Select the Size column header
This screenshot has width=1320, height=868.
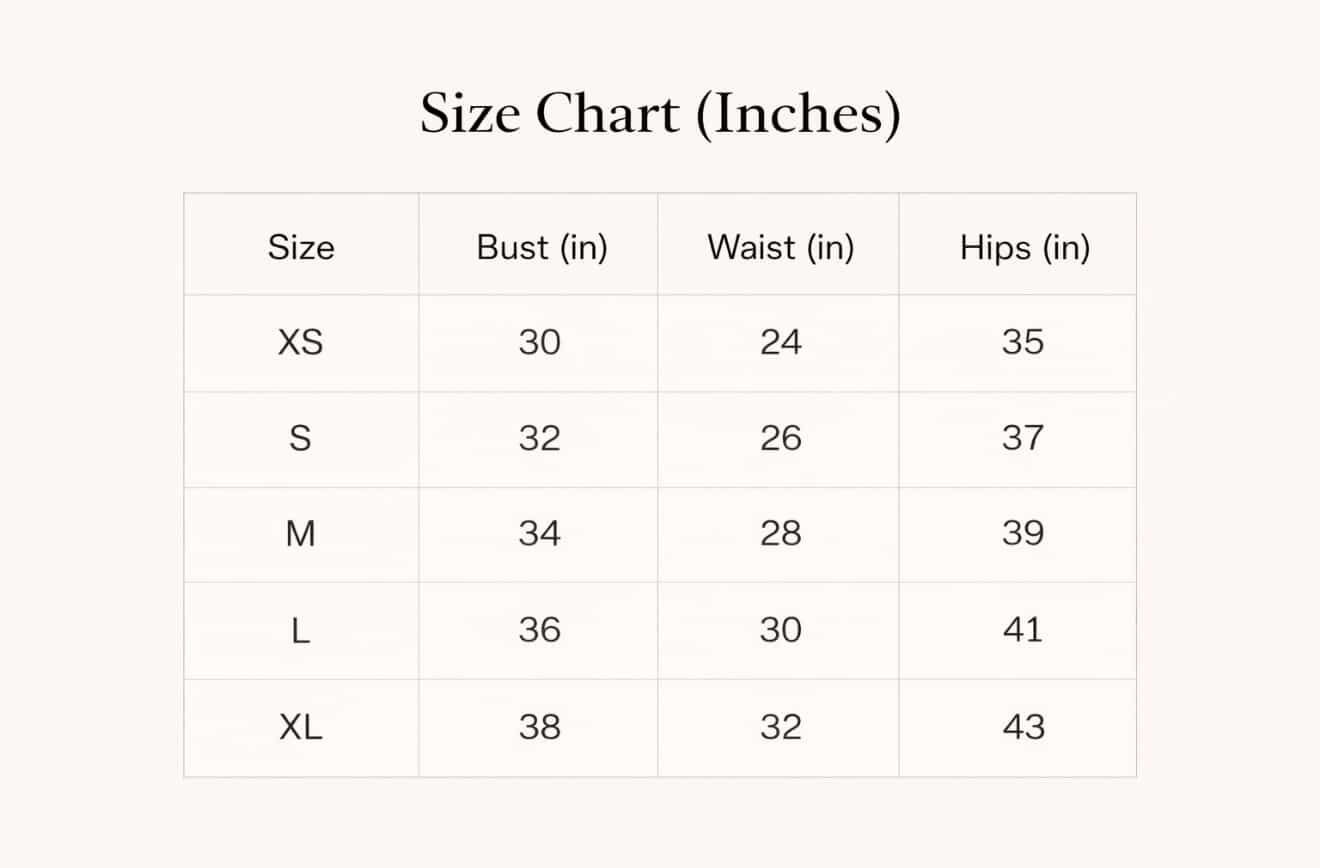tap(301, 246)
